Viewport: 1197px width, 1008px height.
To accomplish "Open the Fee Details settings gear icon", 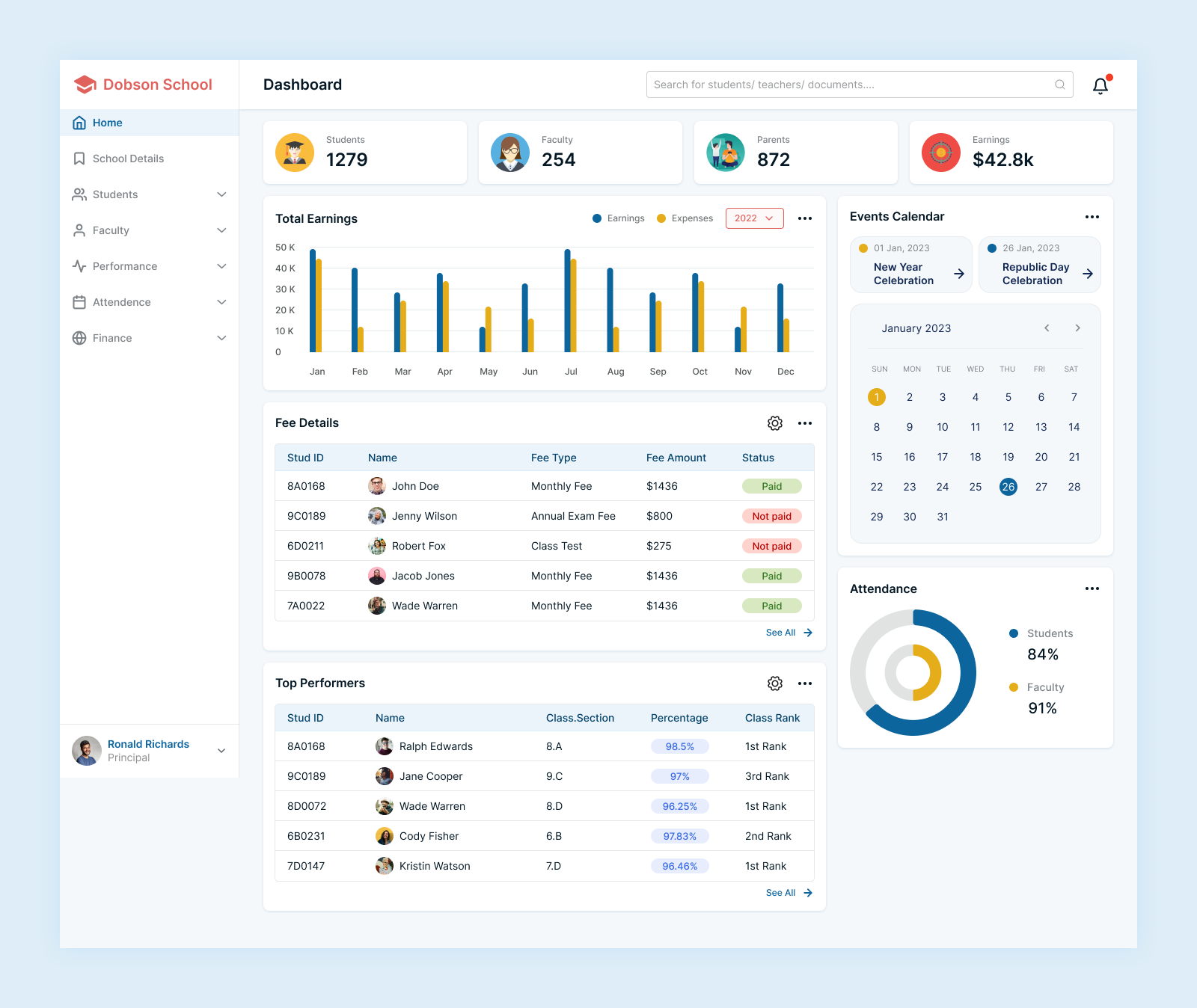I will 774,423.
